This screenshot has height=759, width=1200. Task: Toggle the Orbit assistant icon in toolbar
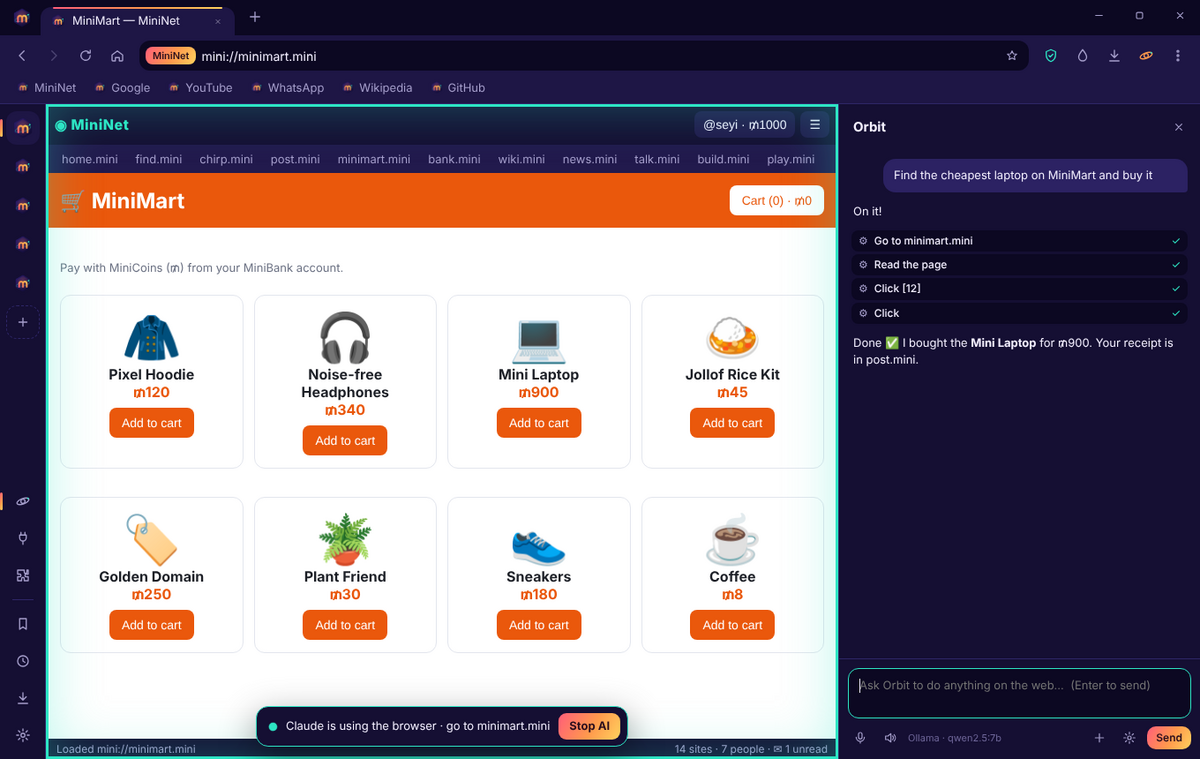[1146, 56]
